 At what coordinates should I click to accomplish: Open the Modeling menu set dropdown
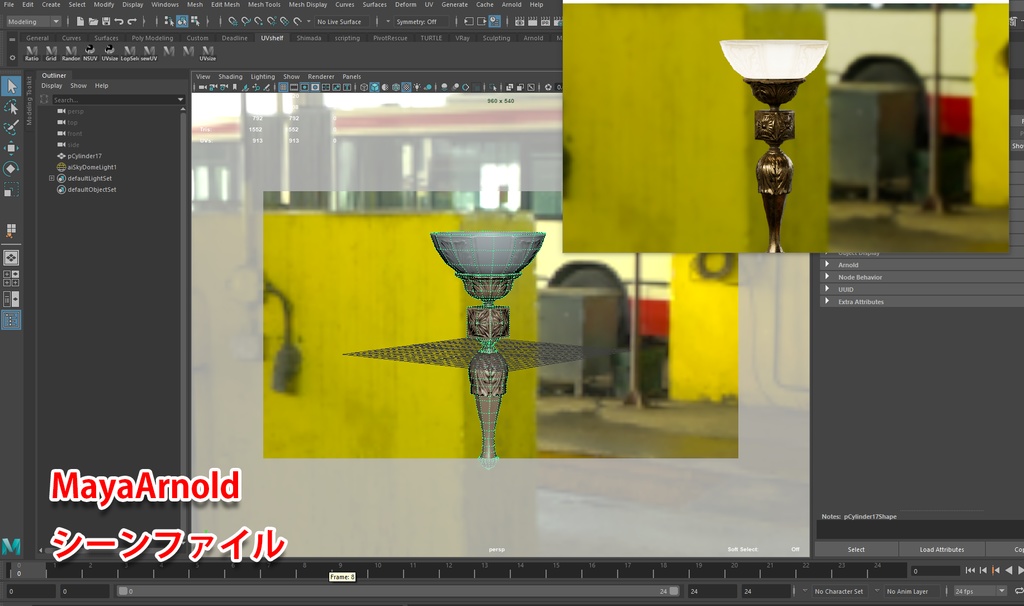tap(33, 22)
